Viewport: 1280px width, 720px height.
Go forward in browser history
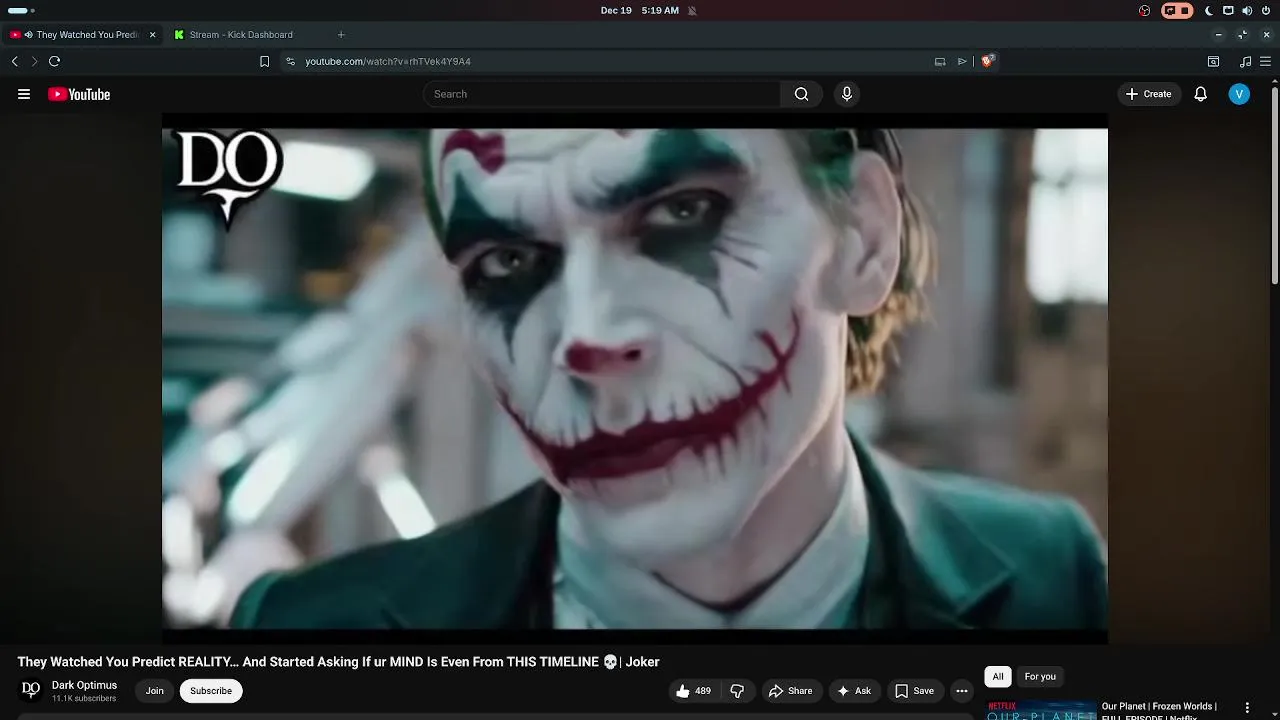[34, 61]
